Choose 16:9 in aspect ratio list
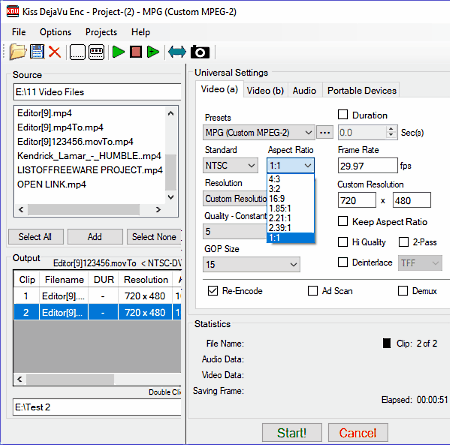This screenshot has width=450, height=445. [x=290, y=199]
